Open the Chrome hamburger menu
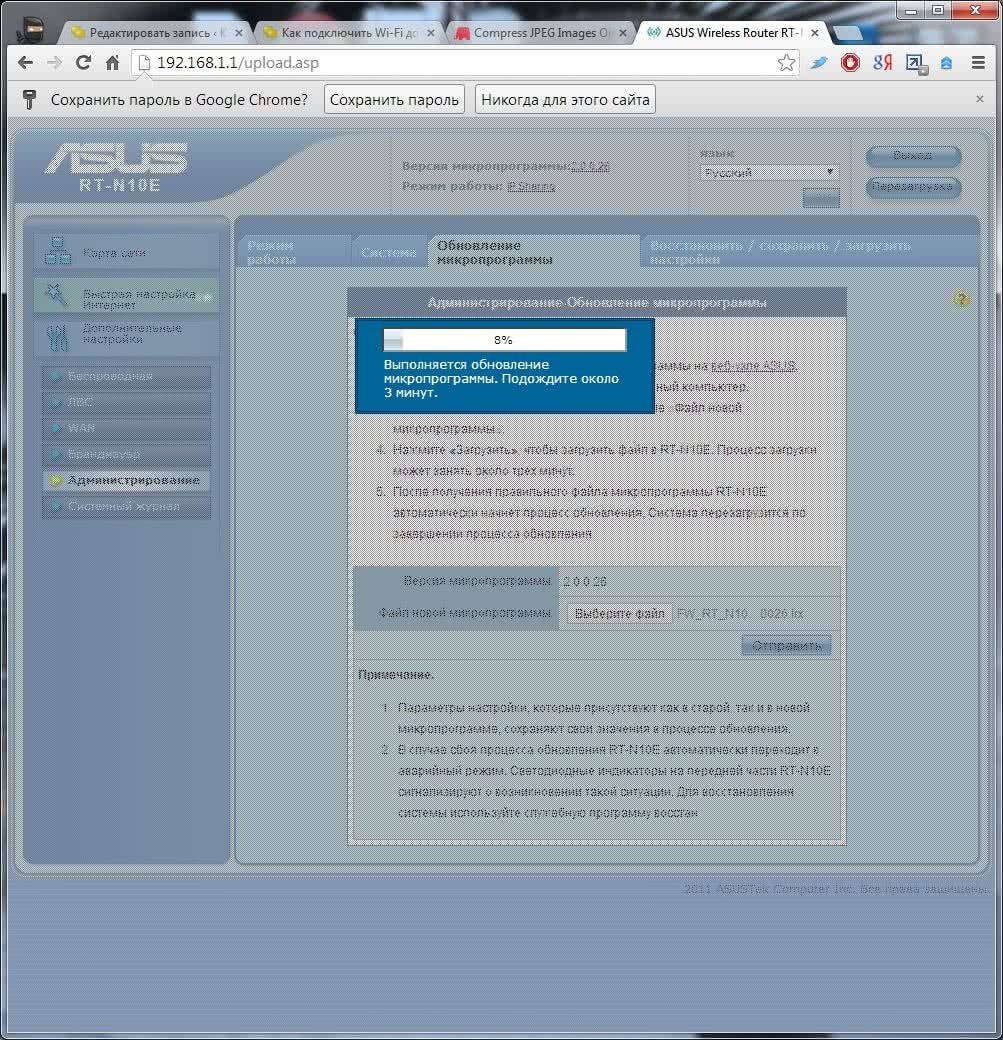The height and width of the screenshot is (1040, 1003). click(979, 63)
